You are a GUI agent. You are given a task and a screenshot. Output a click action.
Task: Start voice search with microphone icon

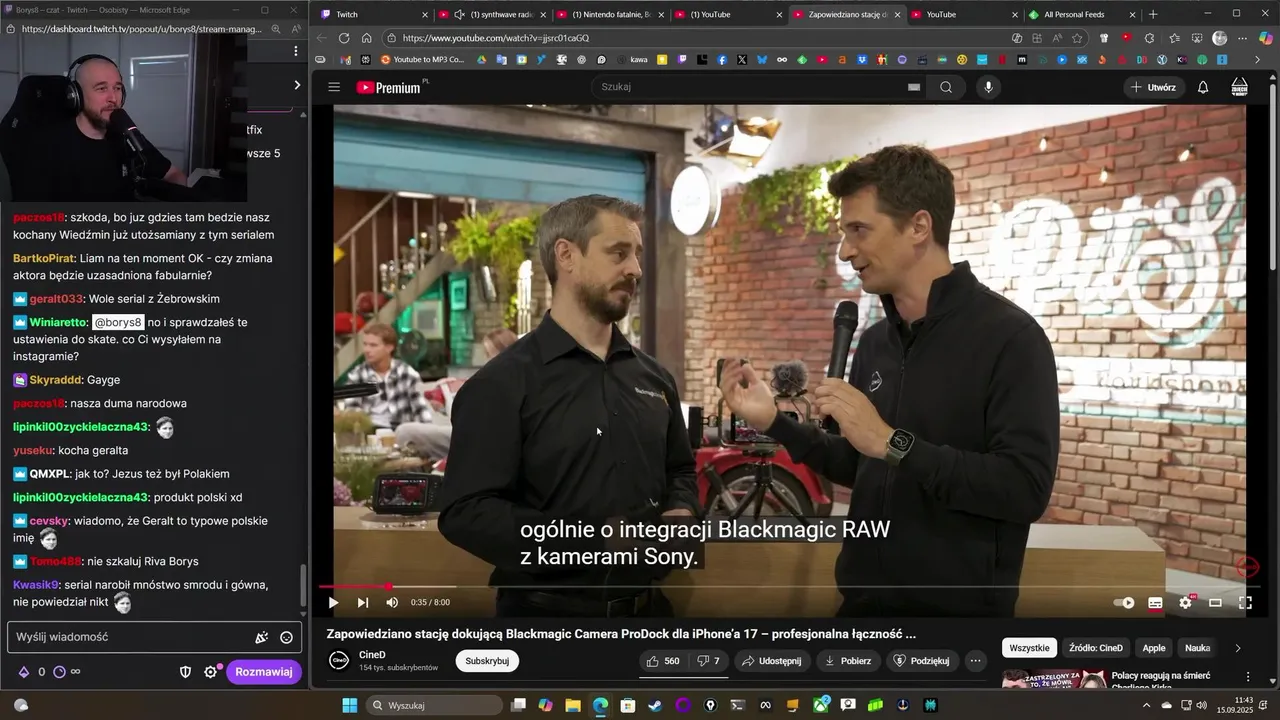click(x=989, y=87)
